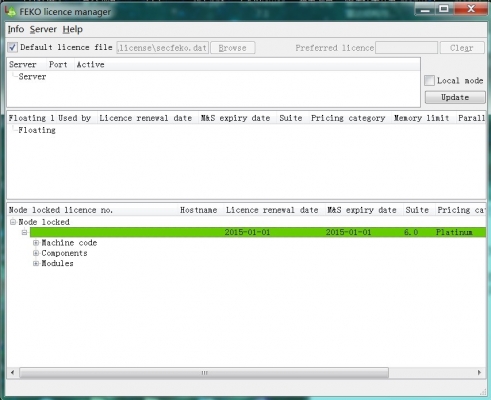The height and width of the screenshot is (400, 491).
Task: Uncheck Default licence file checkbox
Action: pos(13,47)
